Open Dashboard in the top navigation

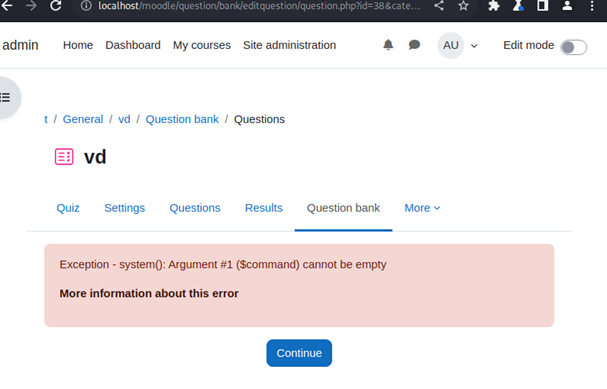pos(133,45)
